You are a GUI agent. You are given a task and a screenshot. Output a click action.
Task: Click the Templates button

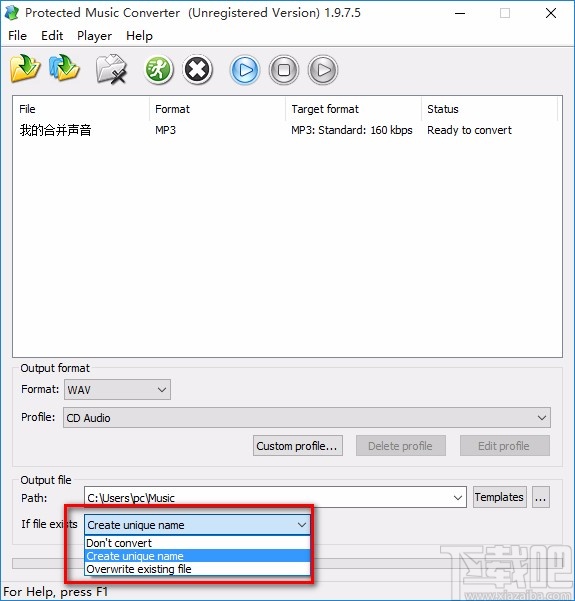[x=499, y=497]
